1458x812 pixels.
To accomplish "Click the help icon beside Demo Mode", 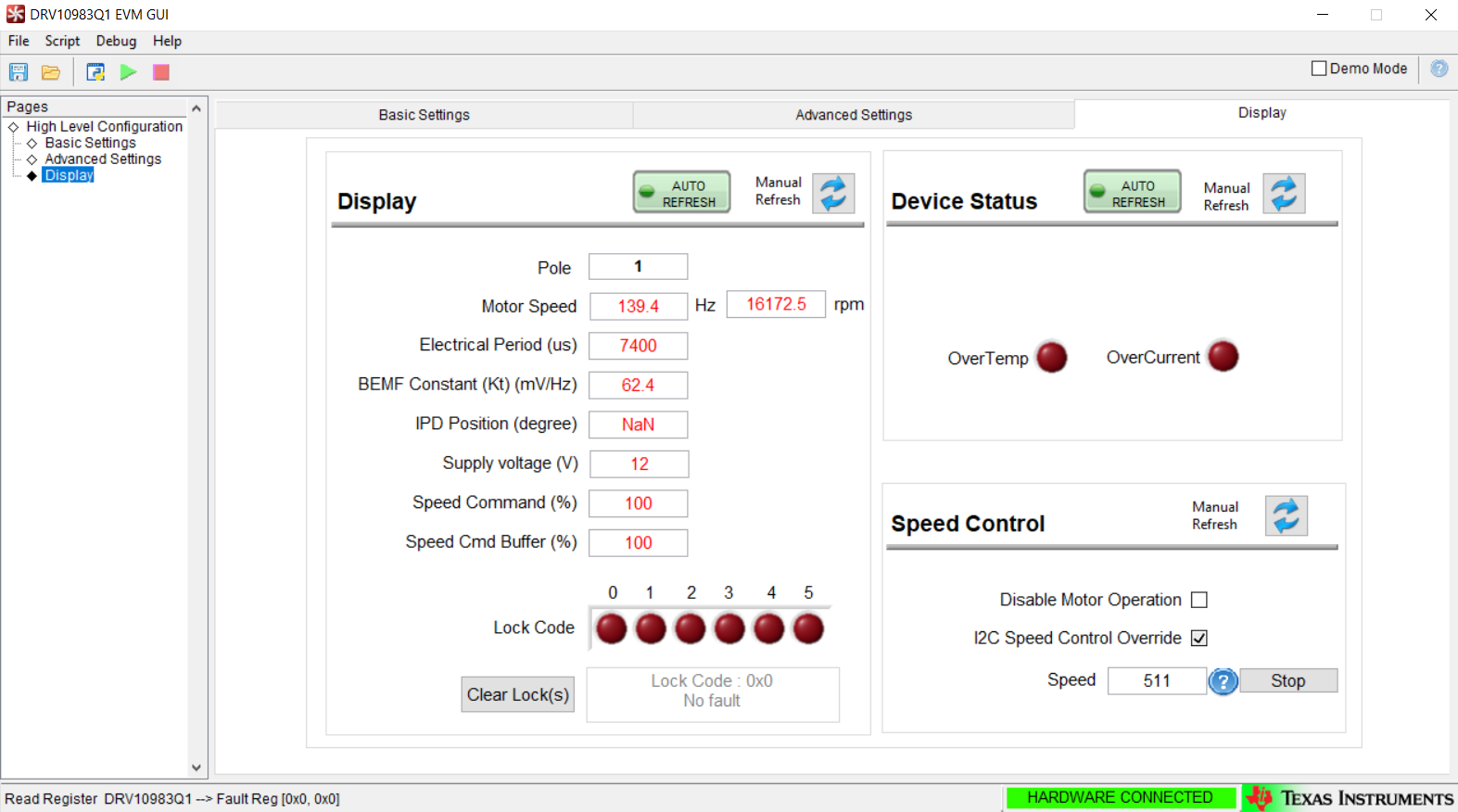I will coord(1439,69).
